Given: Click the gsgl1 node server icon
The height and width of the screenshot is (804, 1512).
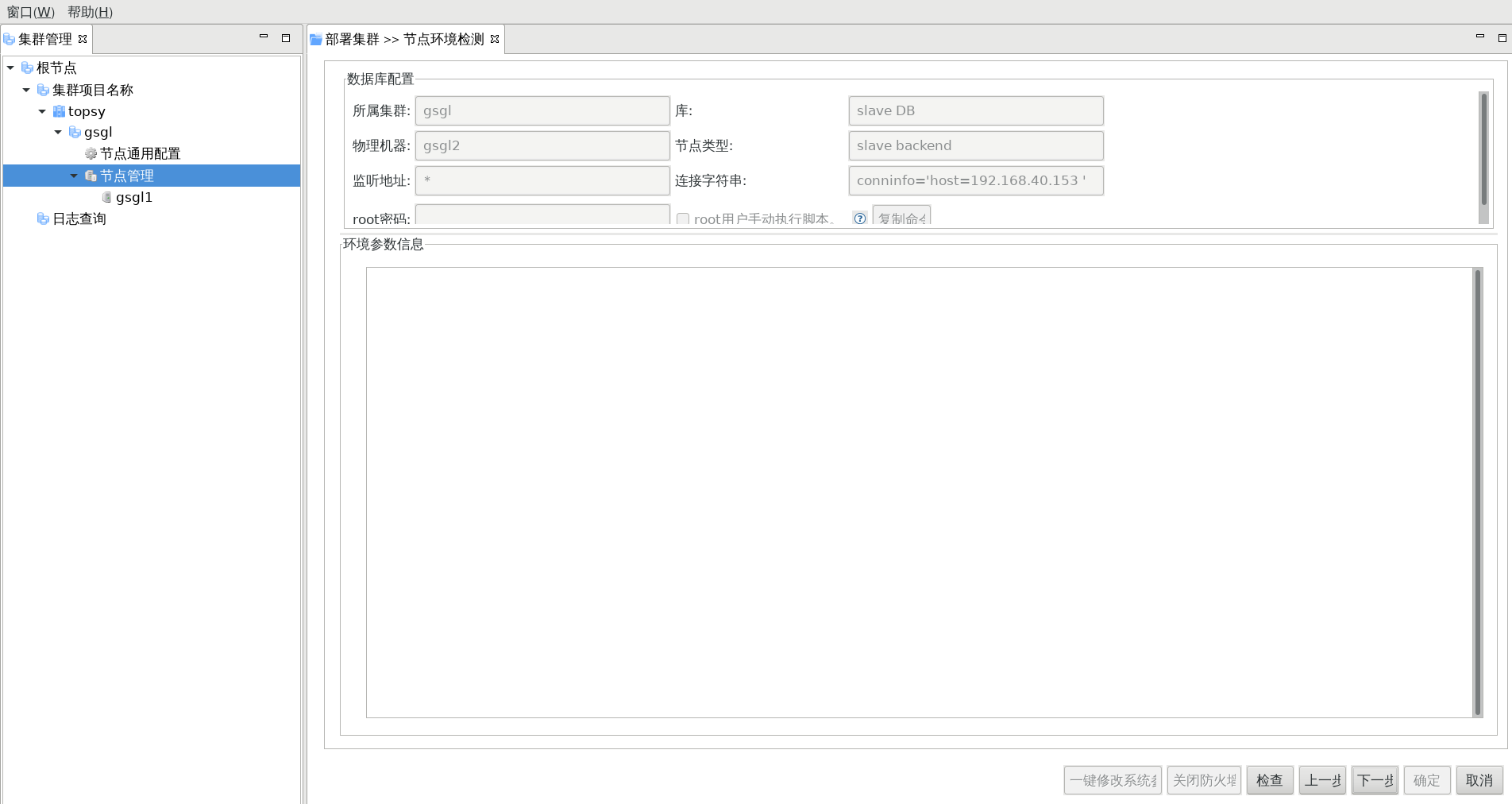Looking at the screenshot, I should click(106, 197).
